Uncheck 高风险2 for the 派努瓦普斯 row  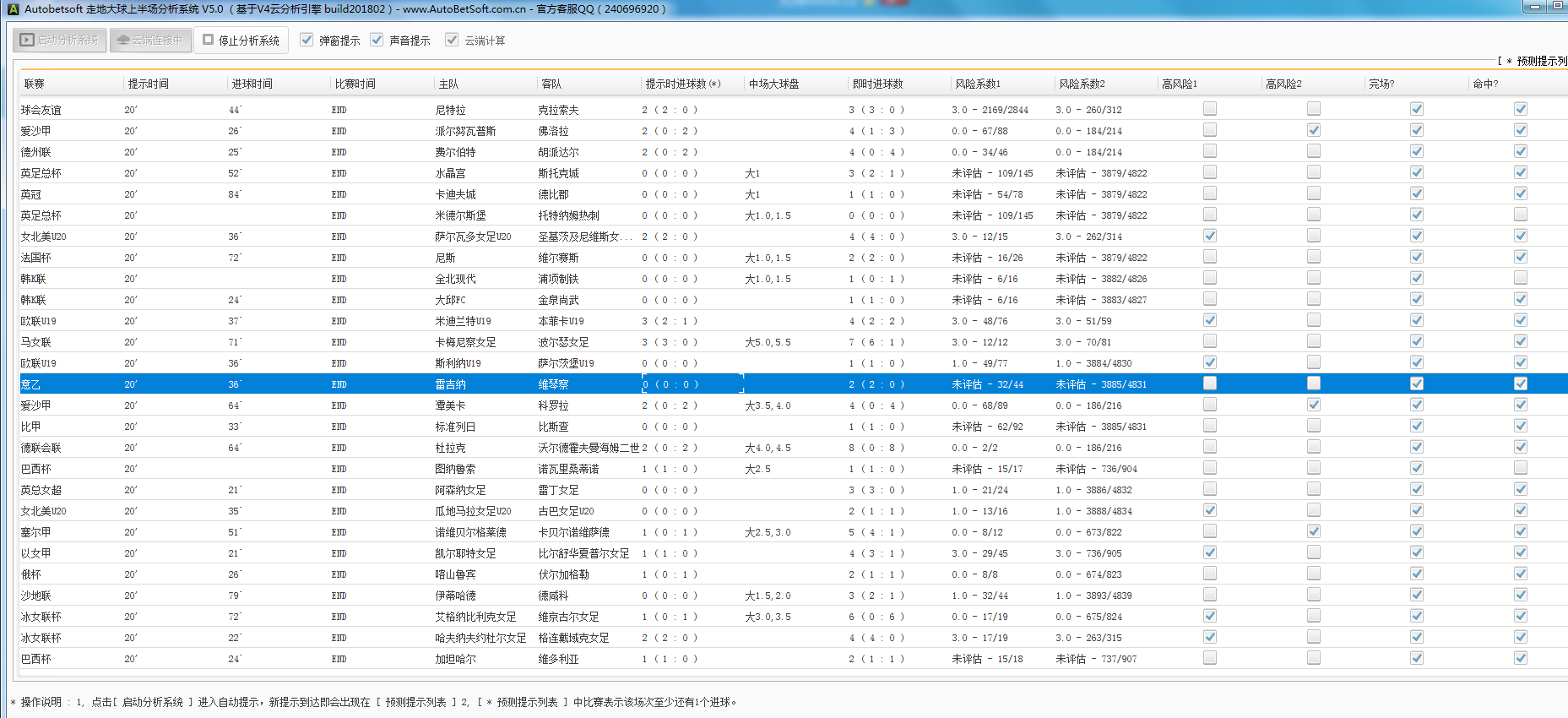(1313, 130)
